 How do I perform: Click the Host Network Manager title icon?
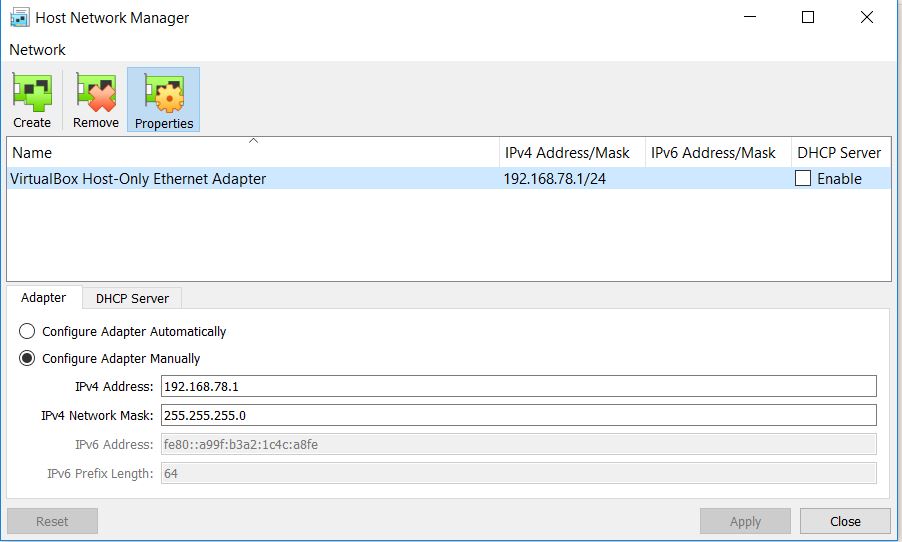click(20, 18)
